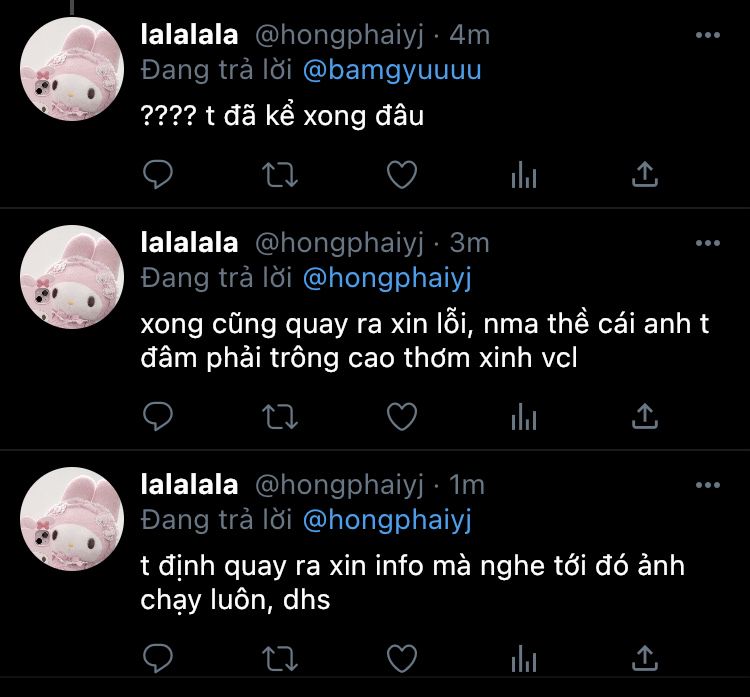Open more options for the 4m tweet
Viewport: 750px width, 697px height.
[708, 35]
